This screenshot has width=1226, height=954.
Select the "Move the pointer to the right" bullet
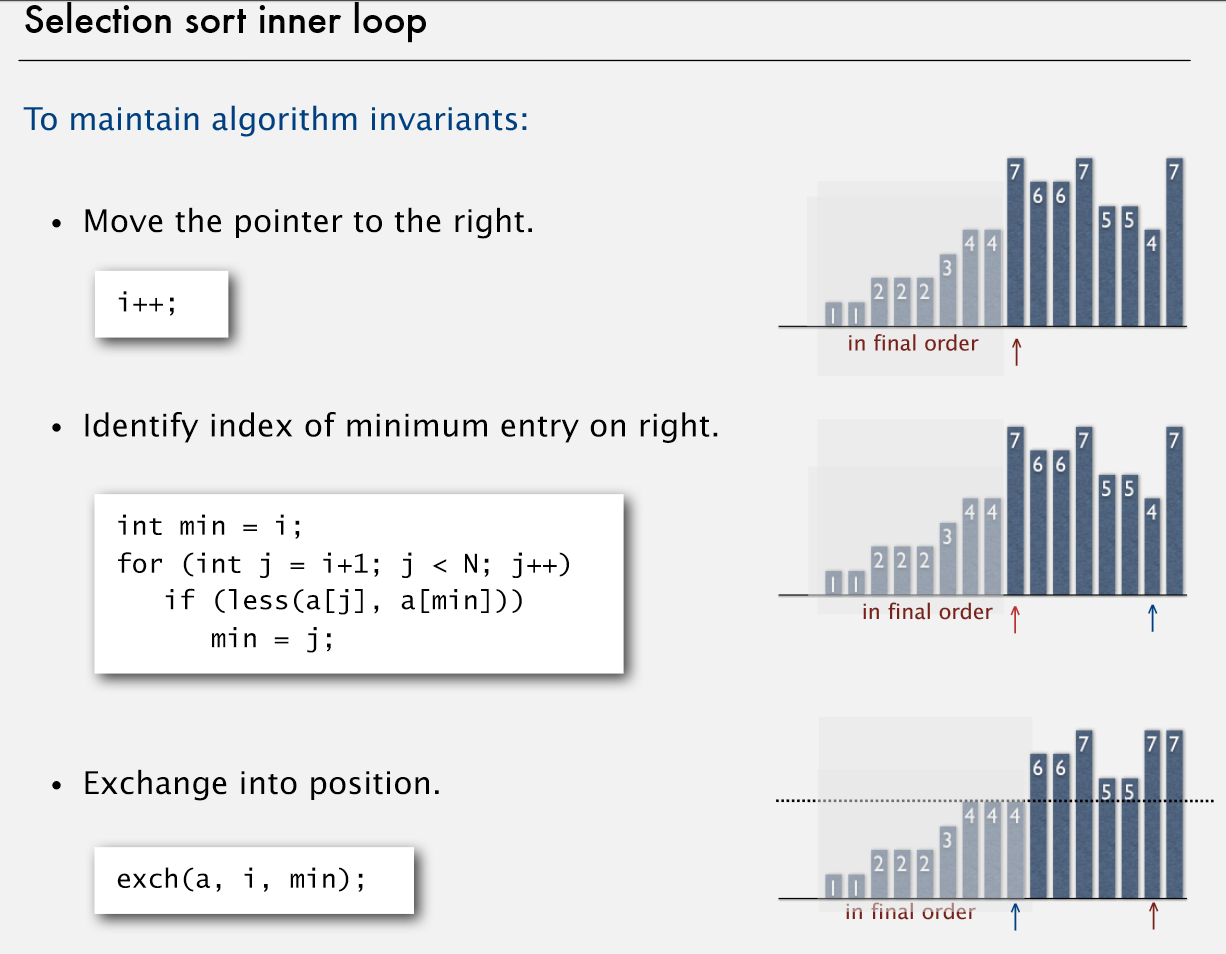308,220
